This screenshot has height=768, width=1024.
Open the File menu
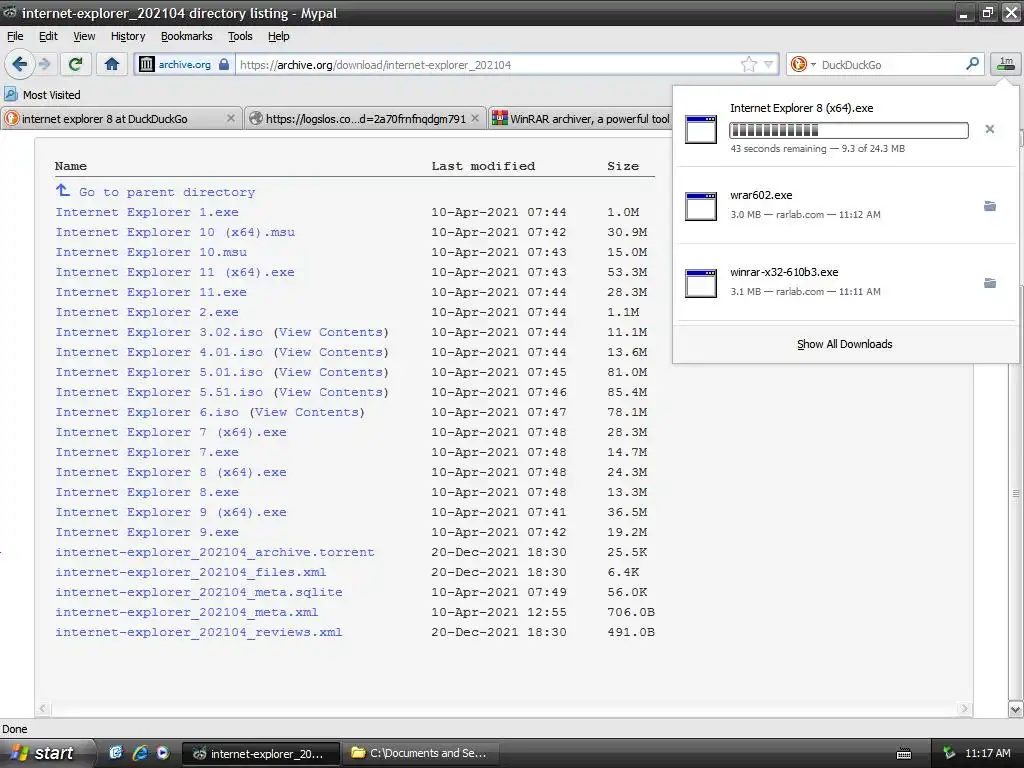tap(15, 36)
